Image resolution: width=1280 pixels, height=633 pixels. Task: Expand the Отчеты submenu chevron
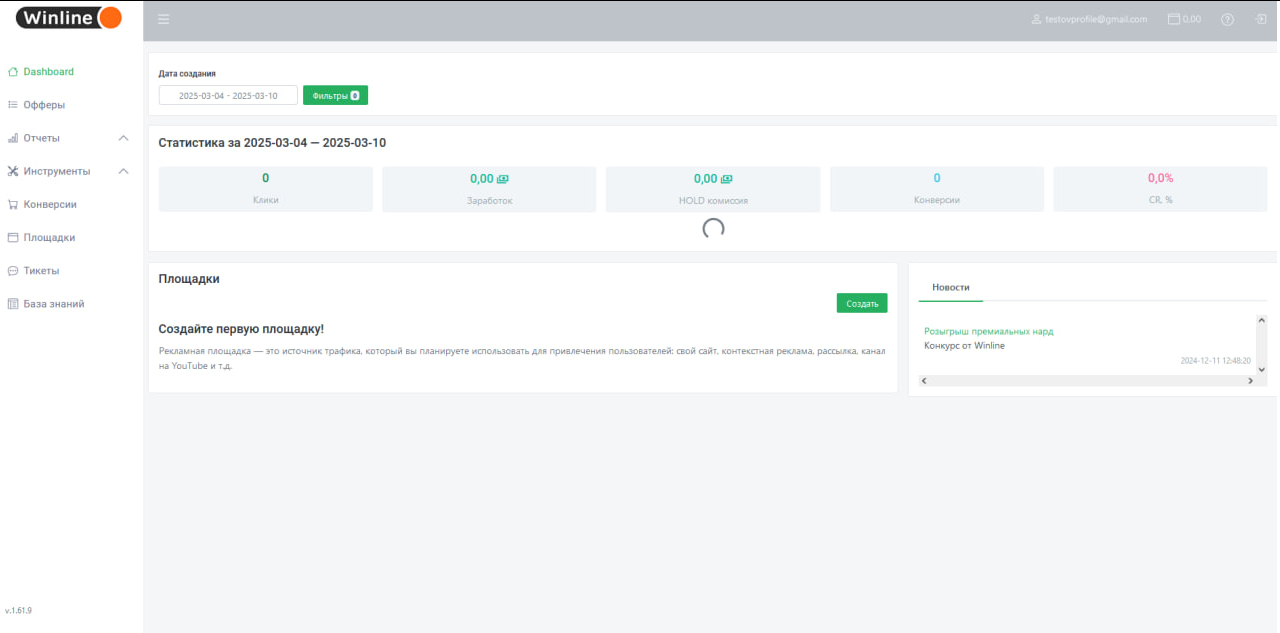click(x=123, y=138)
